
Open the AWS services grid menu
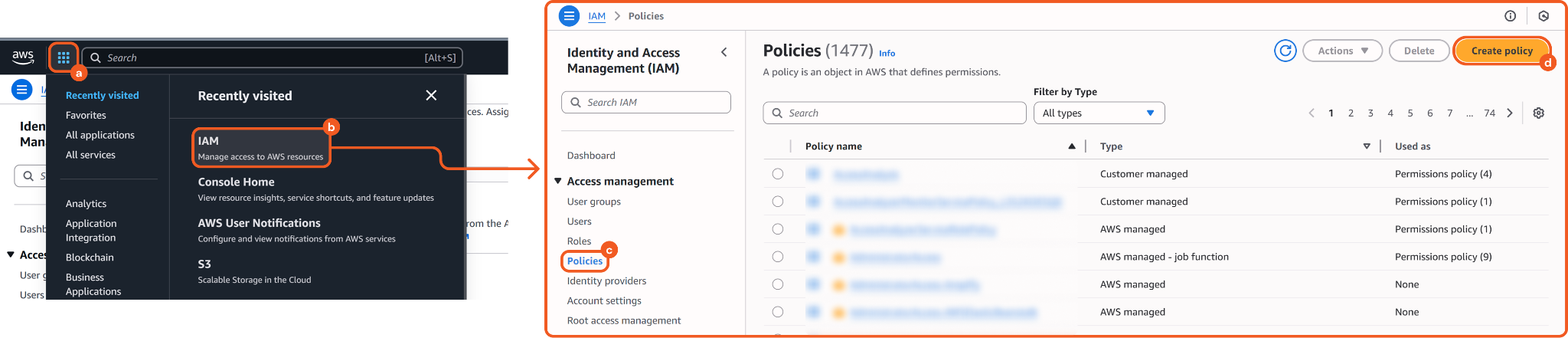(x=64, y=57)
